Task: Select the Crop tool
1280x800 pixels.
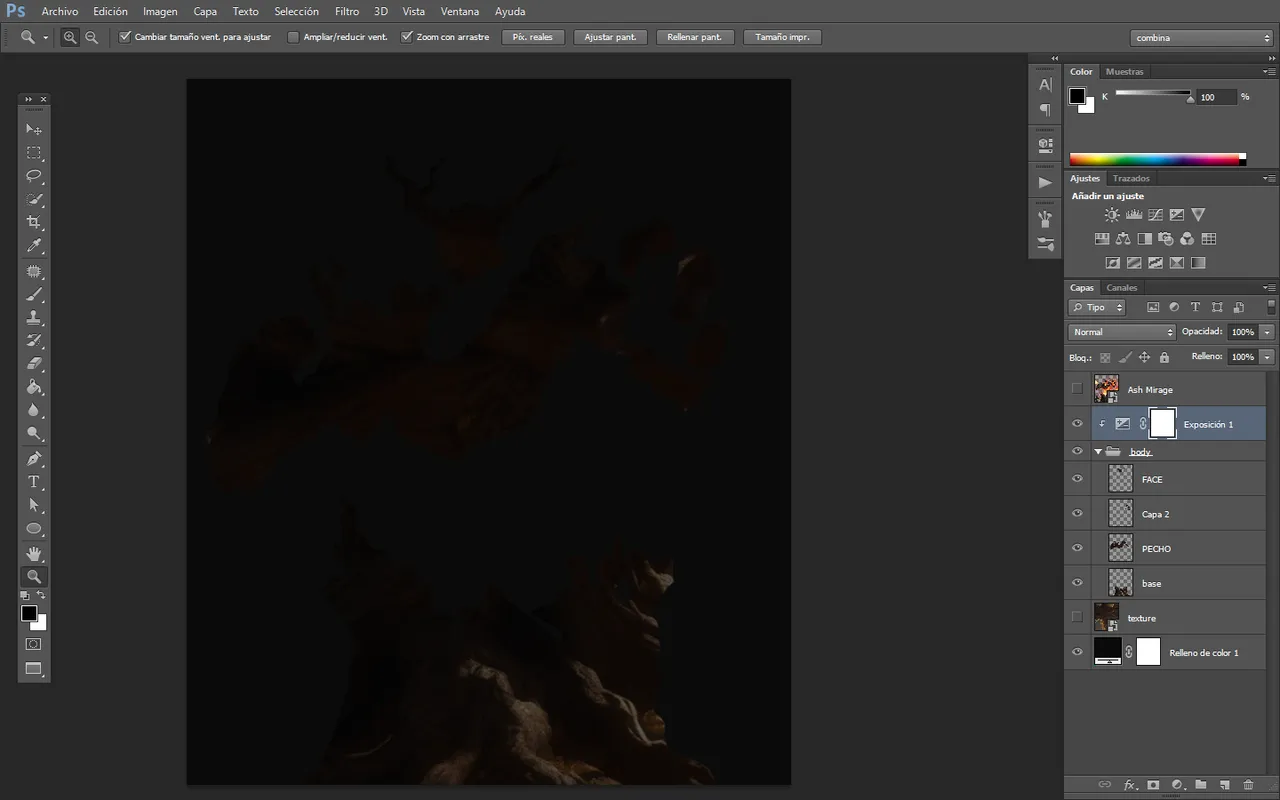Action: click(34, 222)
